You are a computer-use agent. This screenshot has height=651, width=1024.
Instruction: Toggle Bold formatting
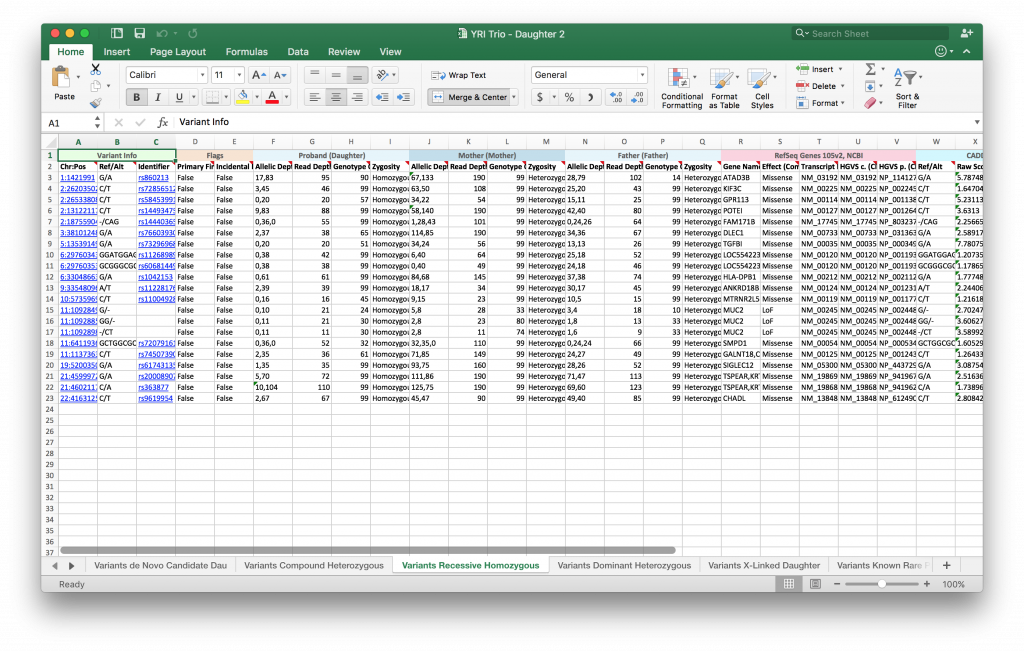(136, 97)
